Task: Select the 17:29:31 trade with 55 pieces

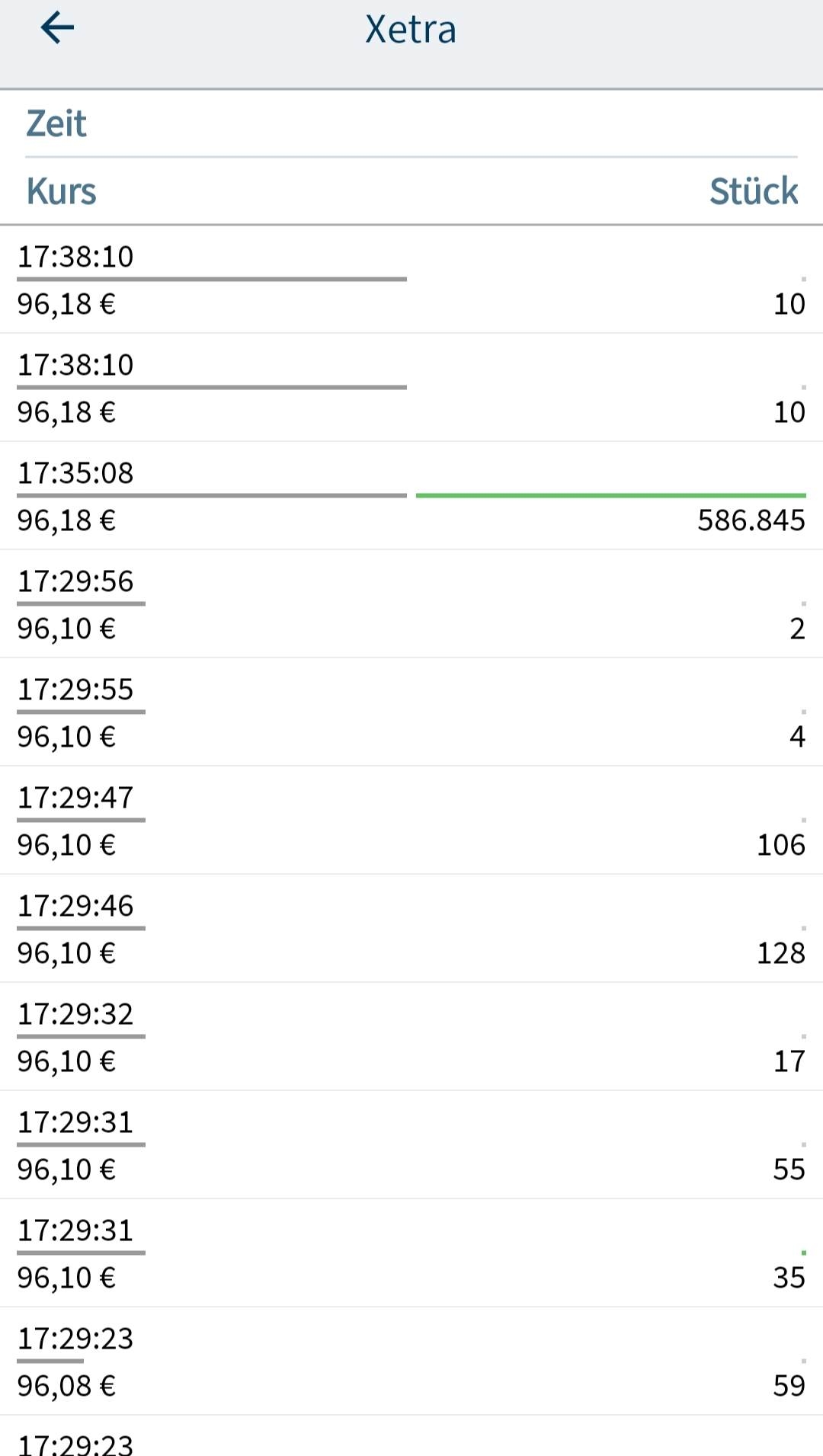Action: (411, 1145)
